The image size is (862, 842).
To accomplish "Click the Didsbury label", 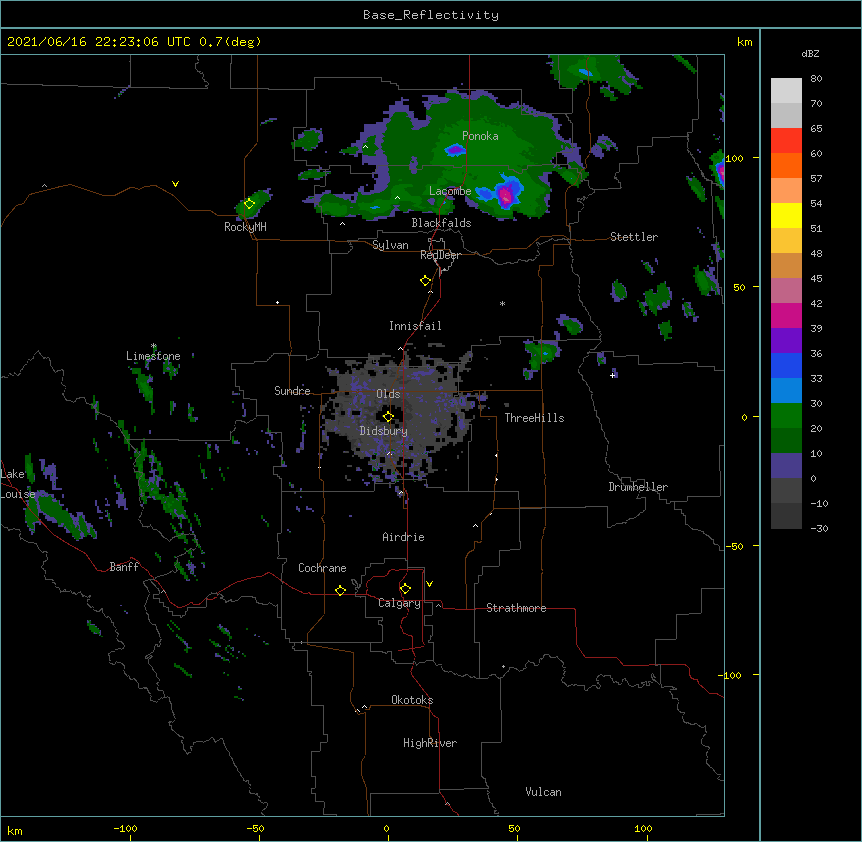I will pyautogui.click(x=384, y=431).
